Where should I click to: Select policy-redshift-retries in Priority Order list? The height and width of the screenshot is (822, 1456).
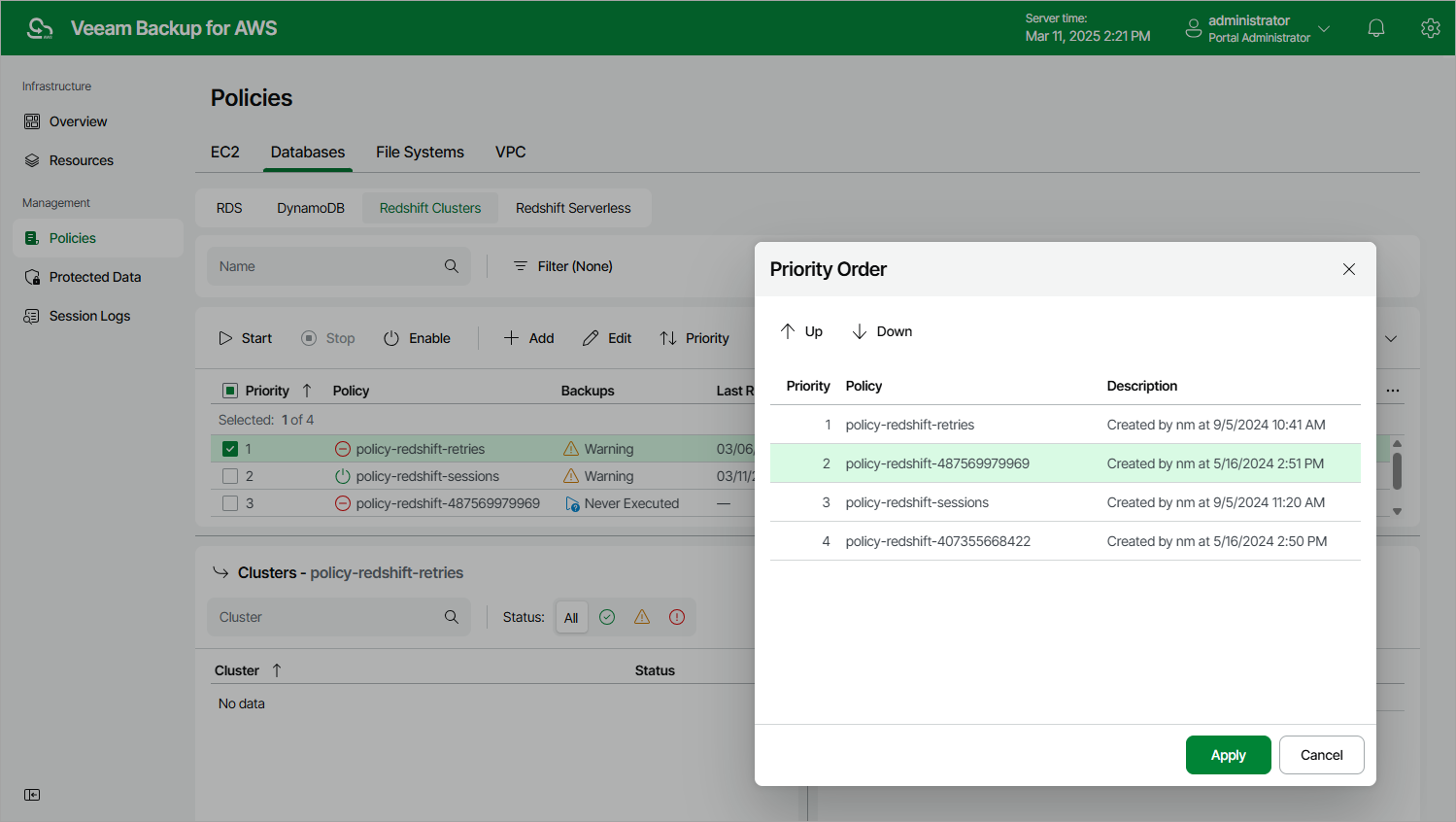click(x=1066, y=425)
